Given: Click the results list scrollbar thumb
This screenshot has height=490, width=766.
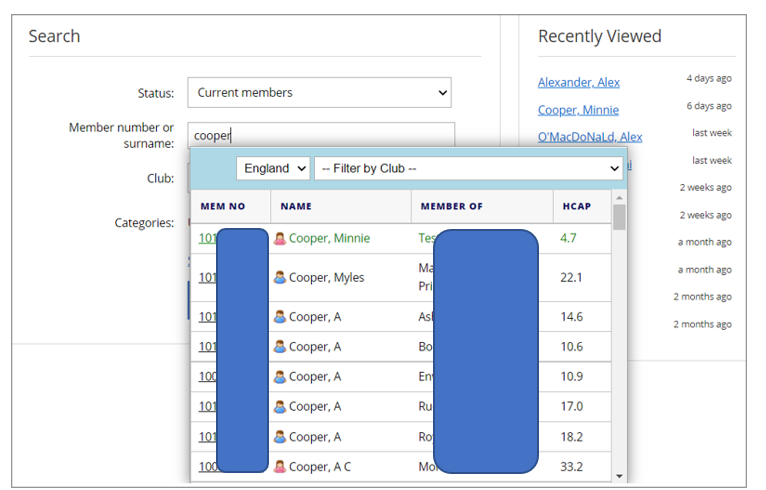Looking at the screenshot, I should [x=619, y=217].
